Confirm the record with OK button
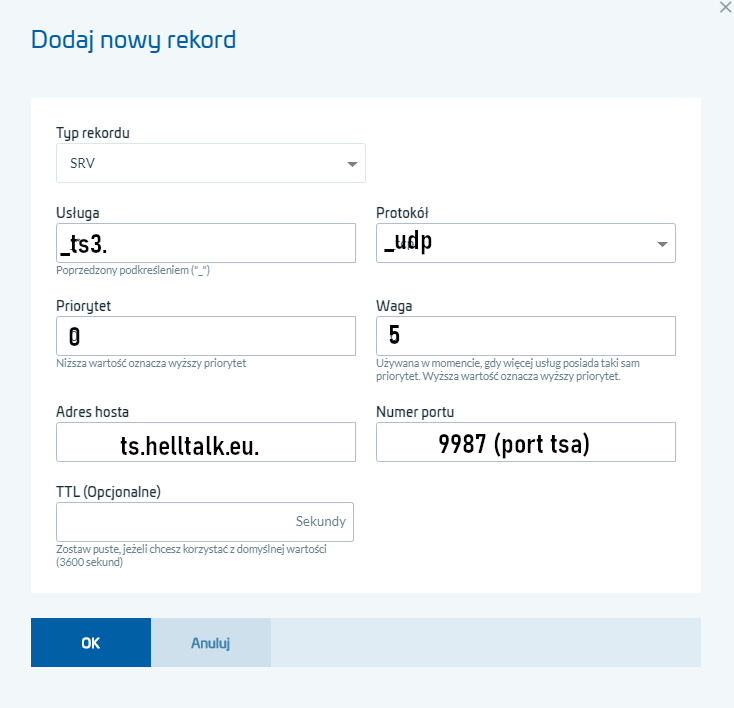 (x=90, y=643)
